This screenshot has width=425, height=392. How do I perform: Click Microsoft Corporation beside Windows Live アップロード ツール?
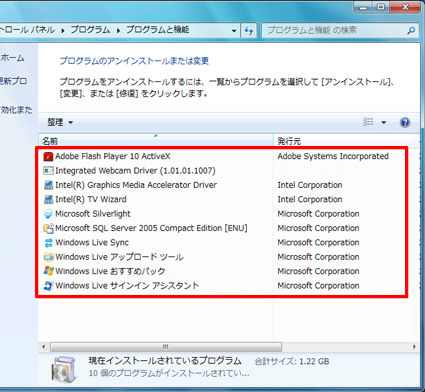pyautogui.click(x=318, y=257)
